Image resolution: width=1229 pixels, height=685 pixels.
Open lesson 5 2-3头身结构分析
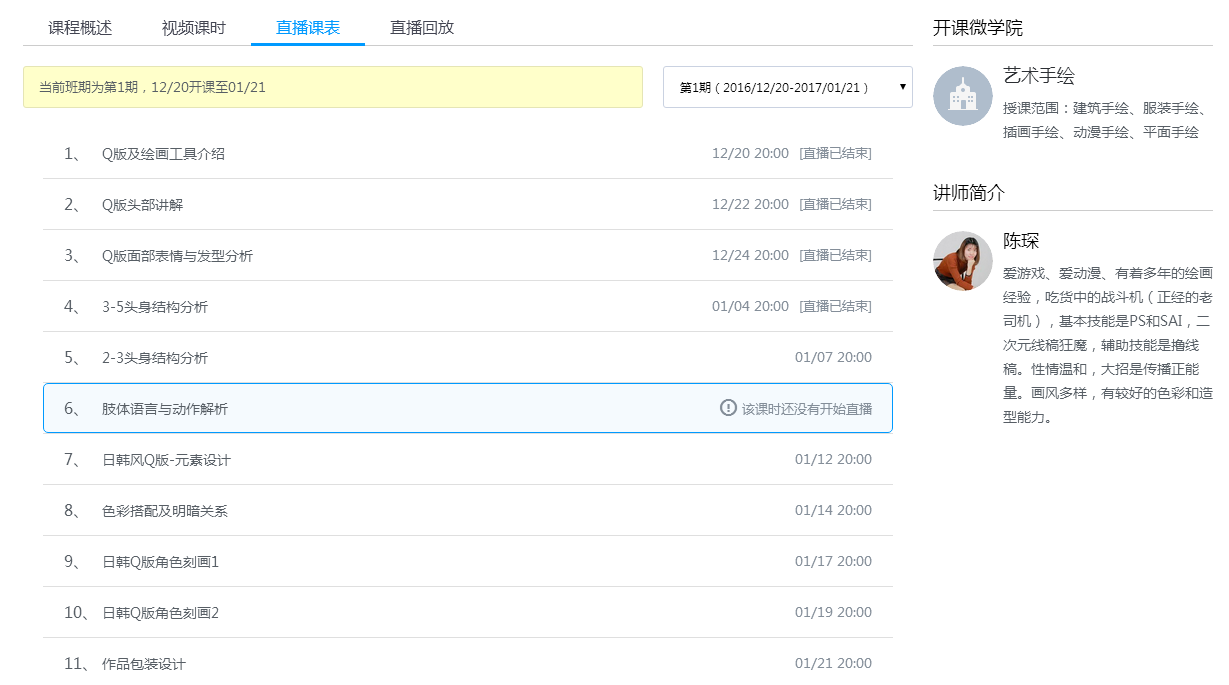155,358
